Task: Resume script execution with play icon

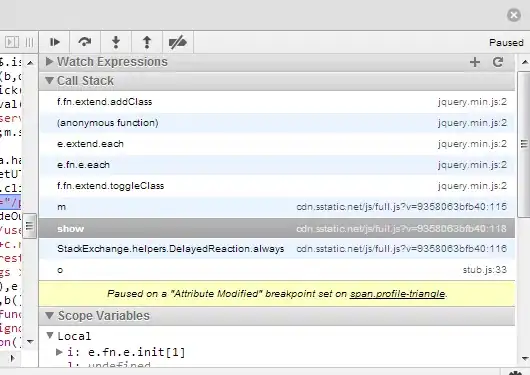Action: coord(54,42)
